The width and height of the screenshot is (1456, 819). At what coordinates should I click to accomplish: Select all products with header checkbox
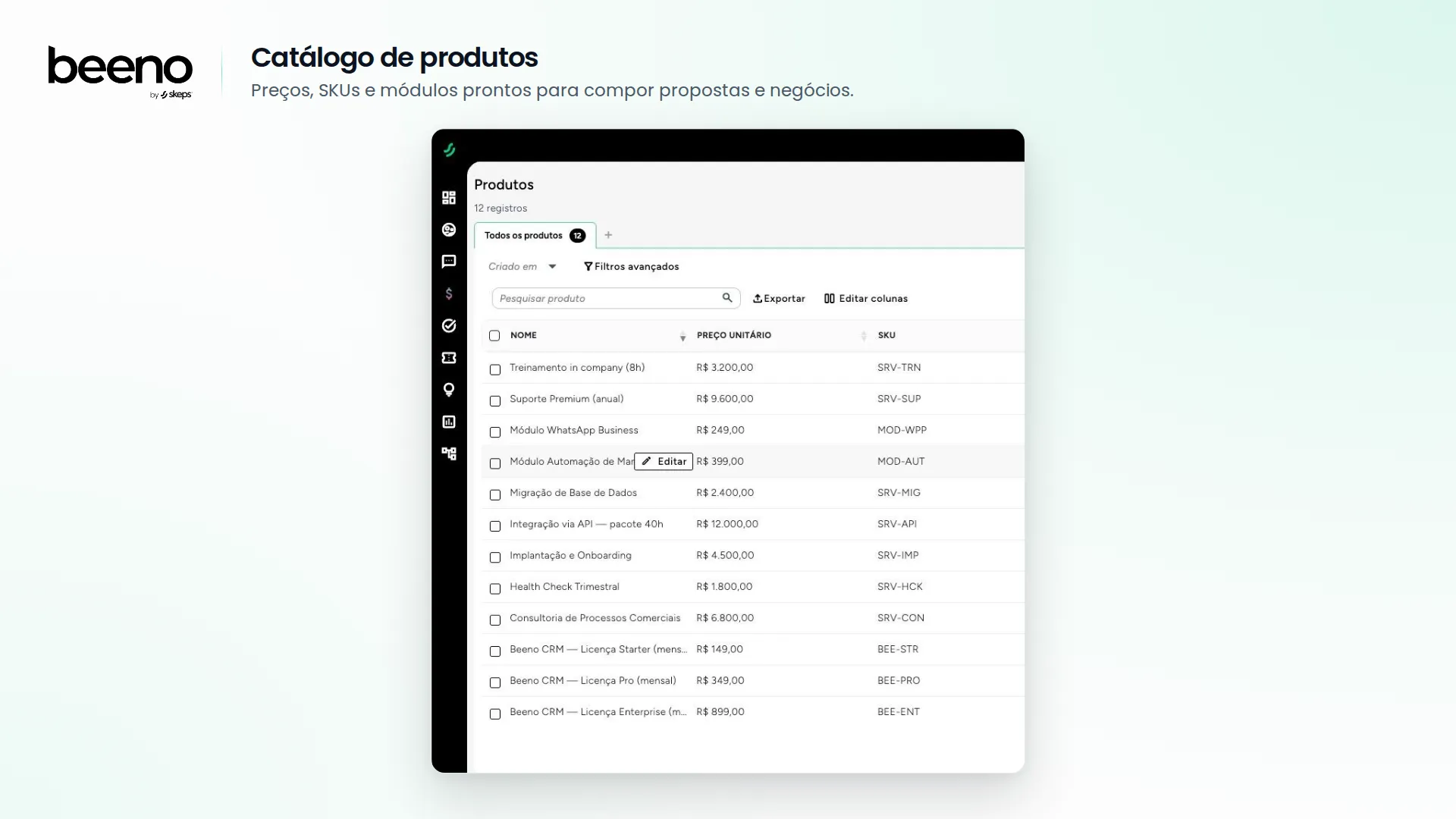click(494, 335)
